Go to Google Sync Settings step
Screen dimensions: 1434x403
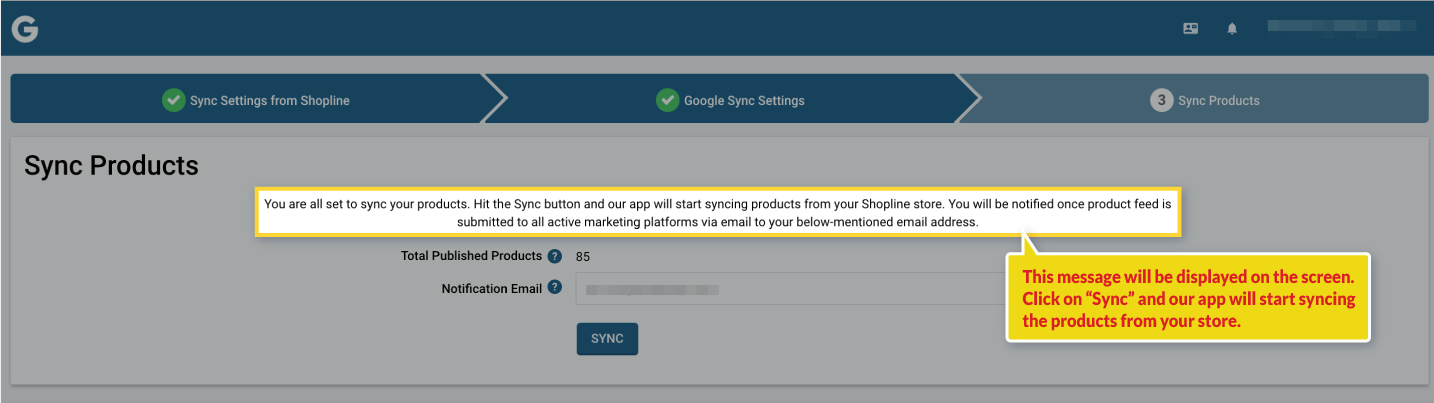click(x=730, y=100)
